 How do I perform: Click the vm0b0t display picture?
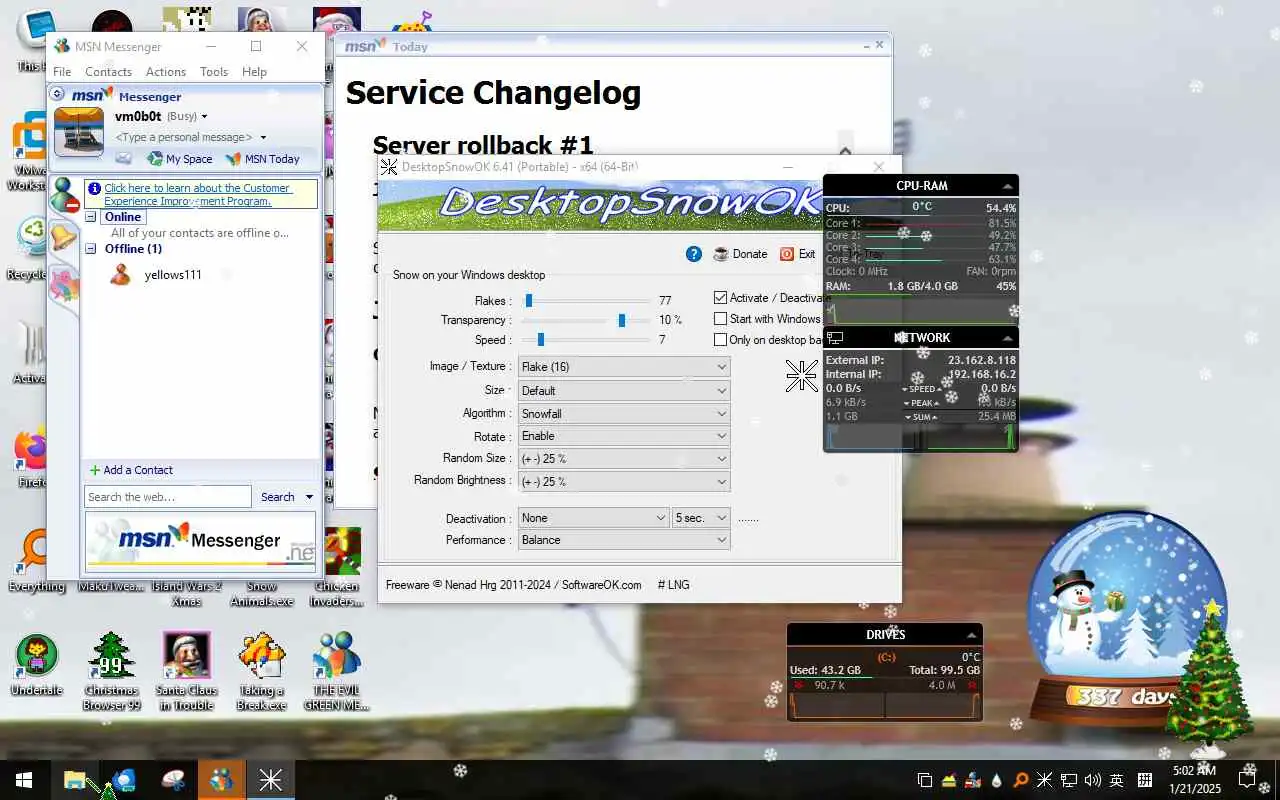pyautogui.click(x=79, y=131)
